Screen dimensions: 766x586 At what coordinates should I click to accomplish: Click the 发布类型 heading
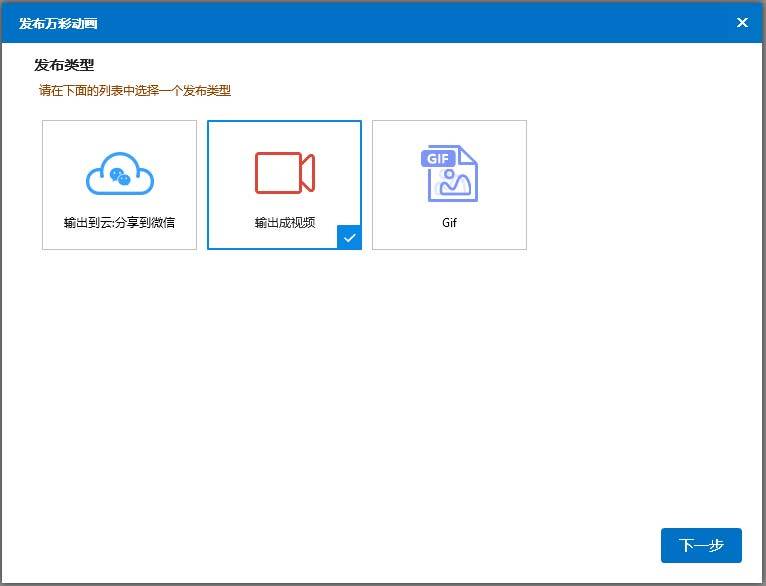(x=64, y=65)
